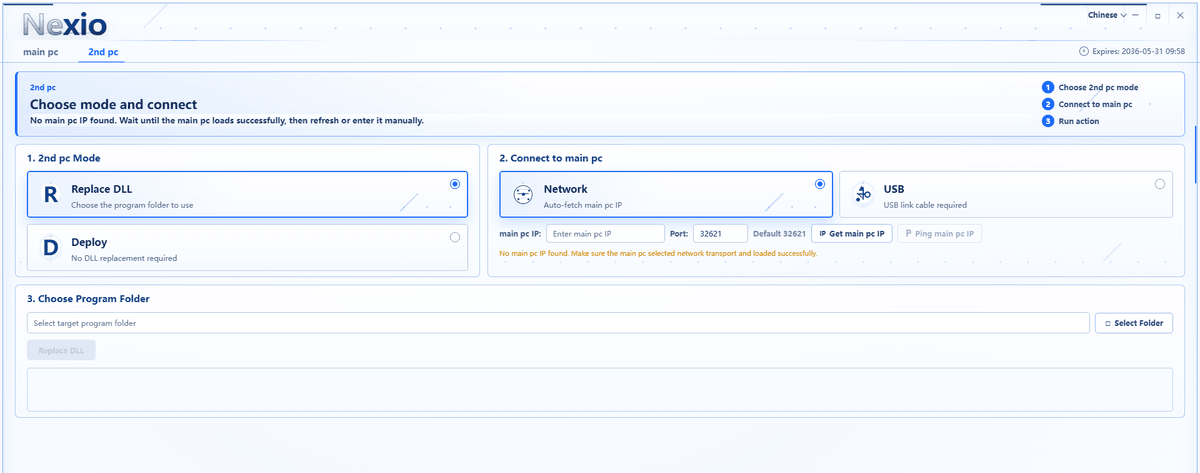Click 'No DLL replacement required' text
Screen dimensions: 1200x473
(124, 258)
